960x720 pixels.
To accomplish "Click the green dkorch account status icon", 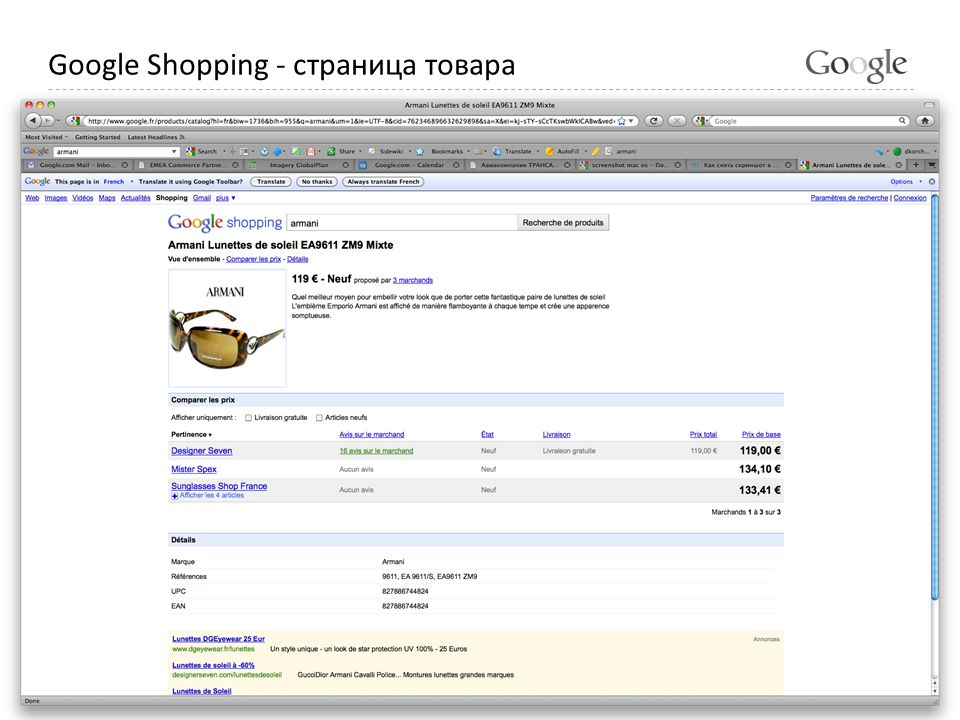I will point(897,151).
